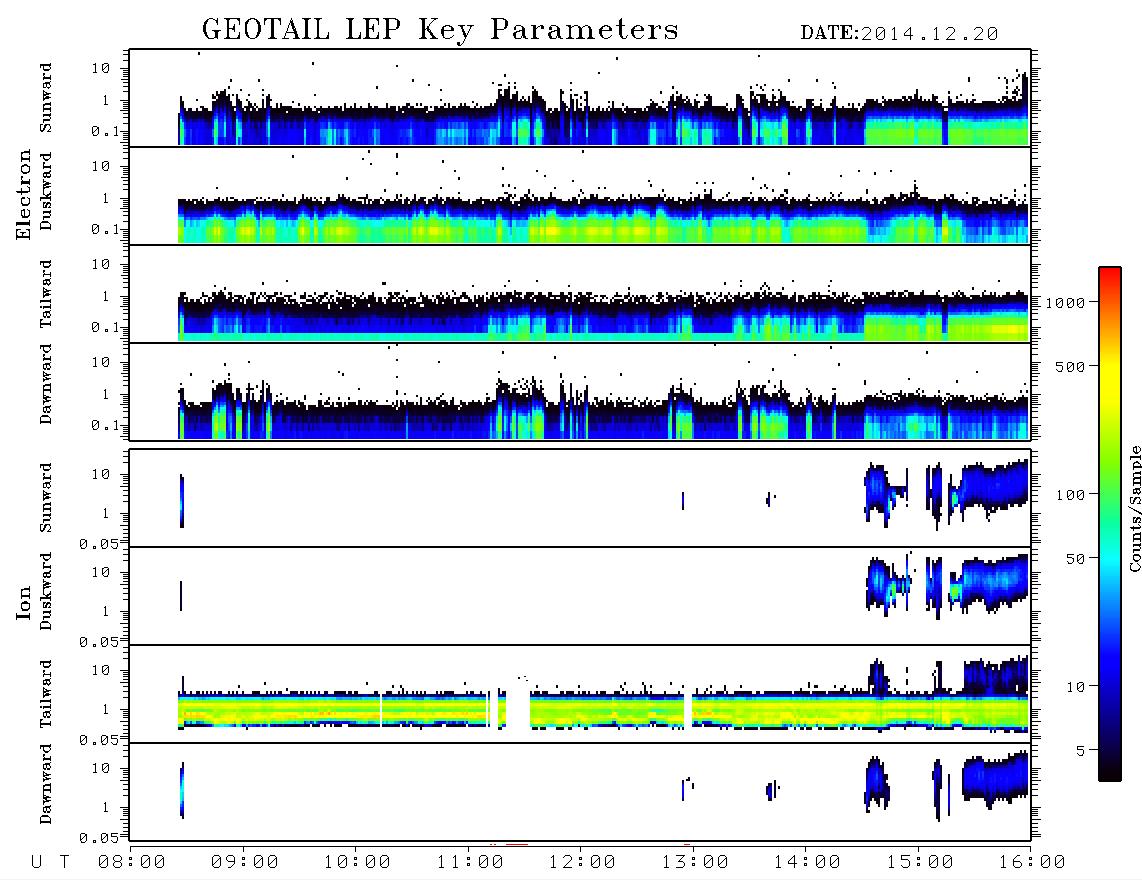Click the 16:00 time axis label
Viewport: 1142px width, 880px height.
point(1032,863)
